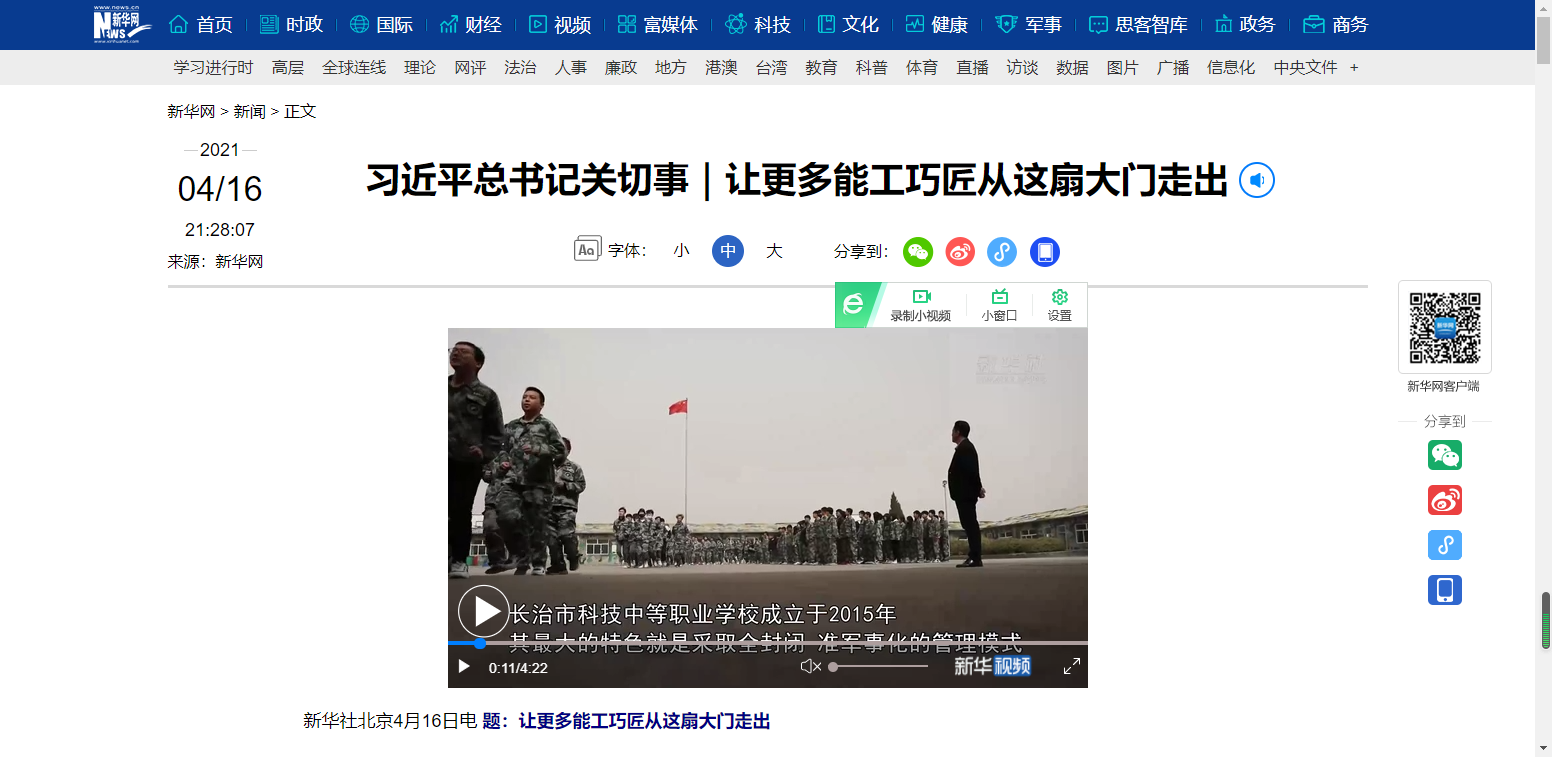The image size is (1552, 757).
Task: Select large font size 大
Action: click(774, 251)
